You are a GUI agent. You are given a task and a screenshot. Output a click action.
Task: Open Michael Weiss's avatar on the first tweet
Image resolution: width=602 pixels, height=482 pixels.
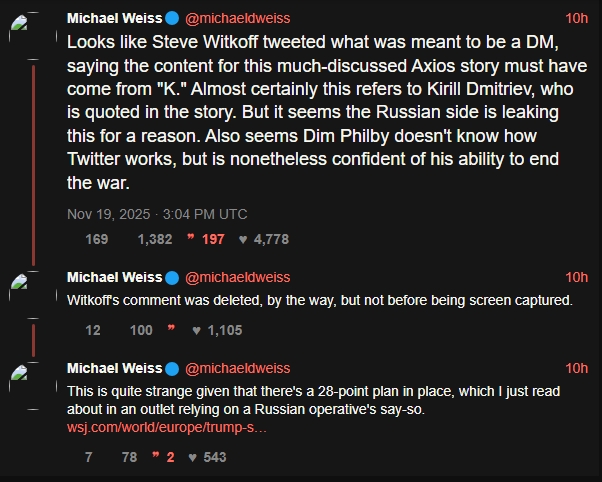pos(25,26)
